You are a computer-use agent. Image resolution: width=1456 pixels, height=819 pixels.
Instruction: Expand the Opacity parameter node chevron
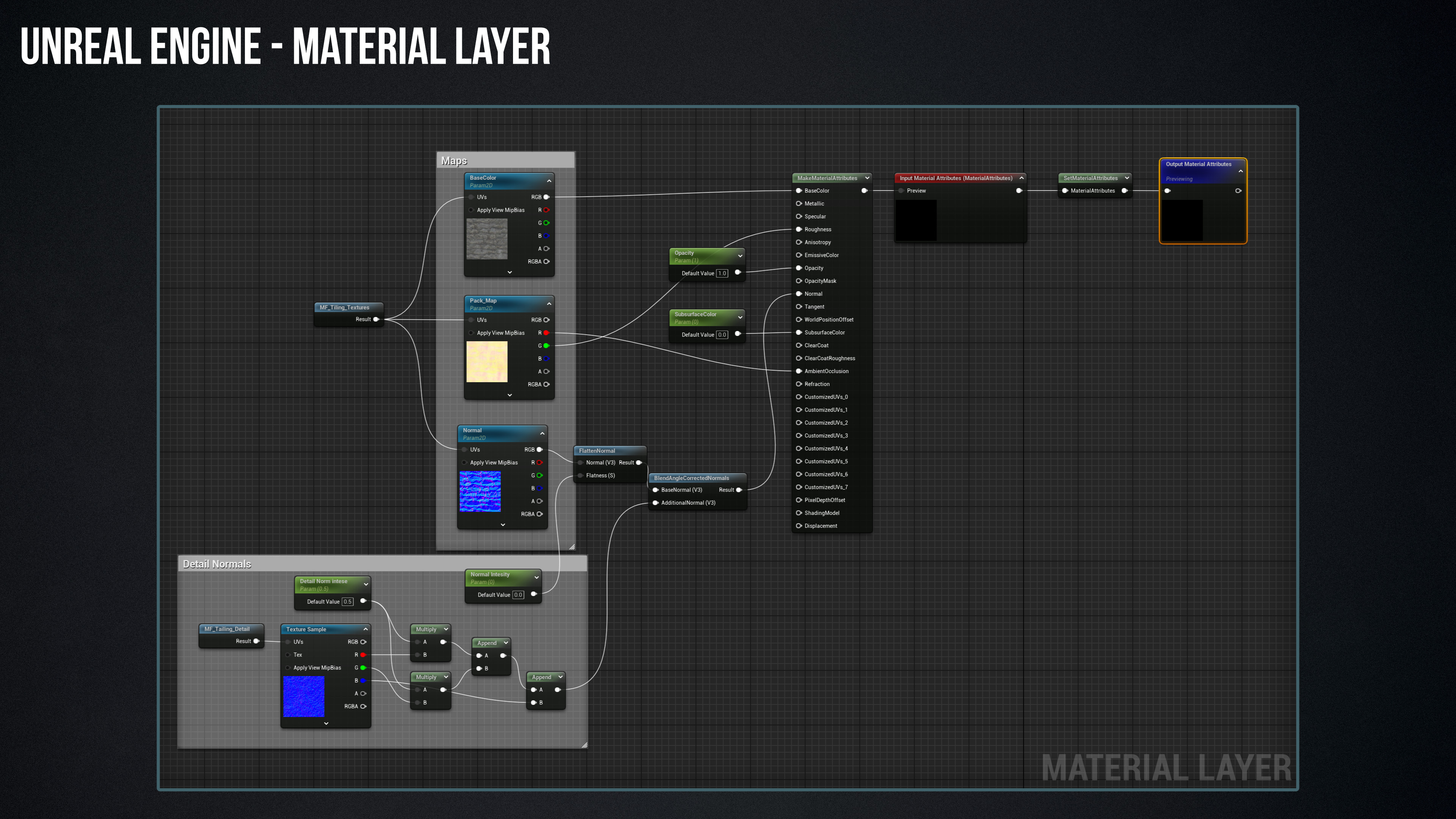740,256
